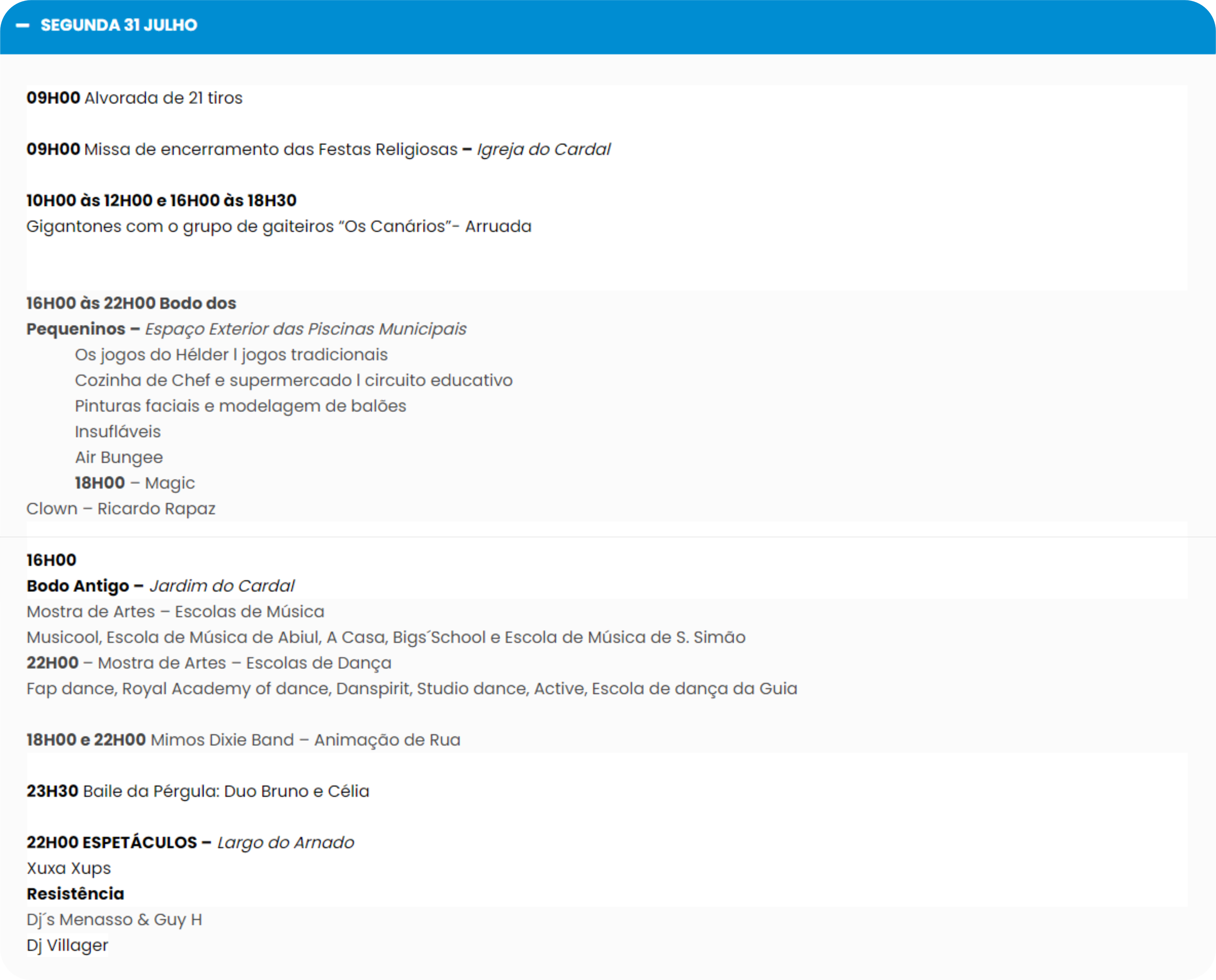
Task: Click the Insufláveis list item
Action: tap(117, 432)
